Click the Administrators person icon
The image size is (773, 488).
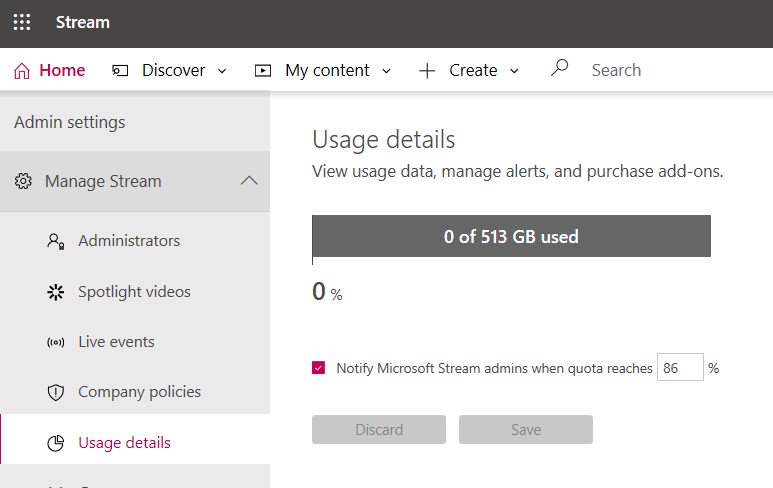(x=56, y=241)
